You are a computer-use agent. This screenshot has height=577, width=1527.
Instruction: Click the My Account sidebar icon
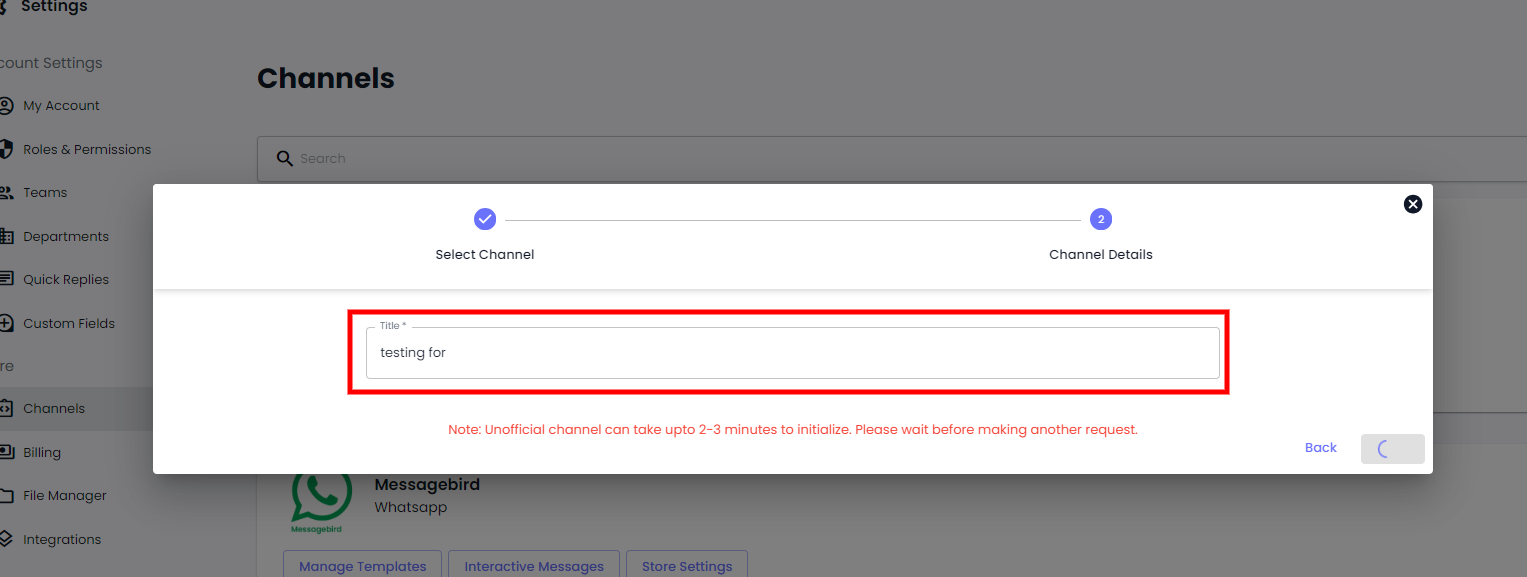click(x=6, y=106)
